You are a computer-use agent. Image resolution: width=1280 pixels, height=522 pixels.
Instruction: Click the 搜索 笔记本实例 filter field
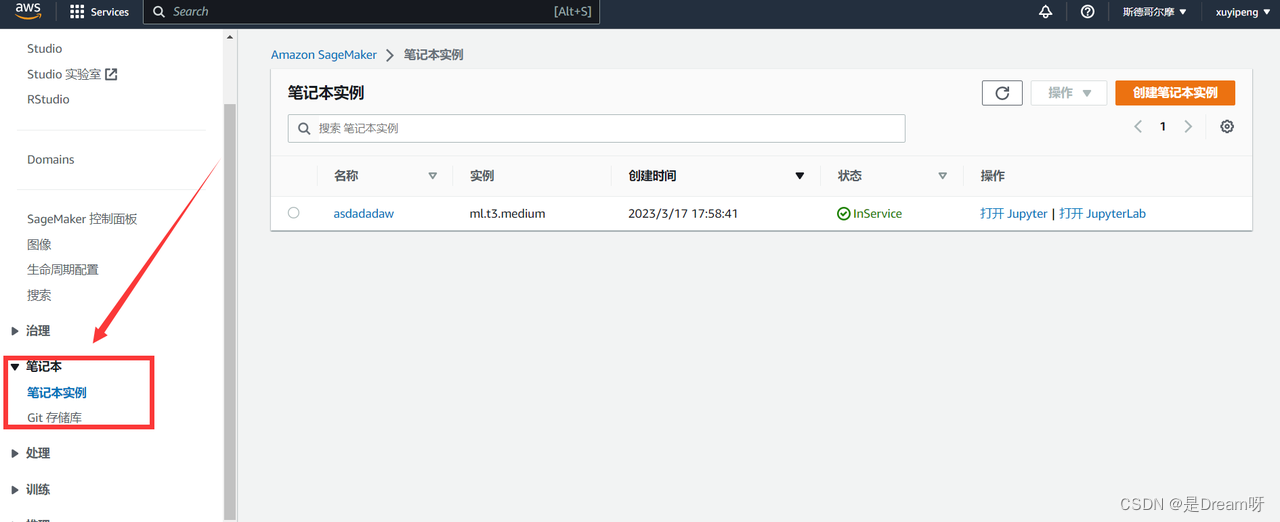(596, 128)
